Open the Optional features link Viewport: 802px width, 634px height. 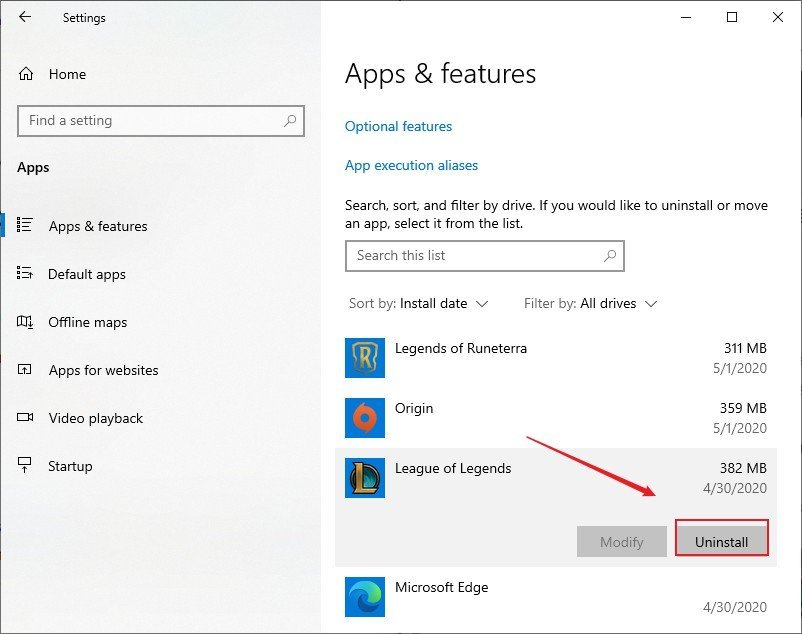coord(398,126)
